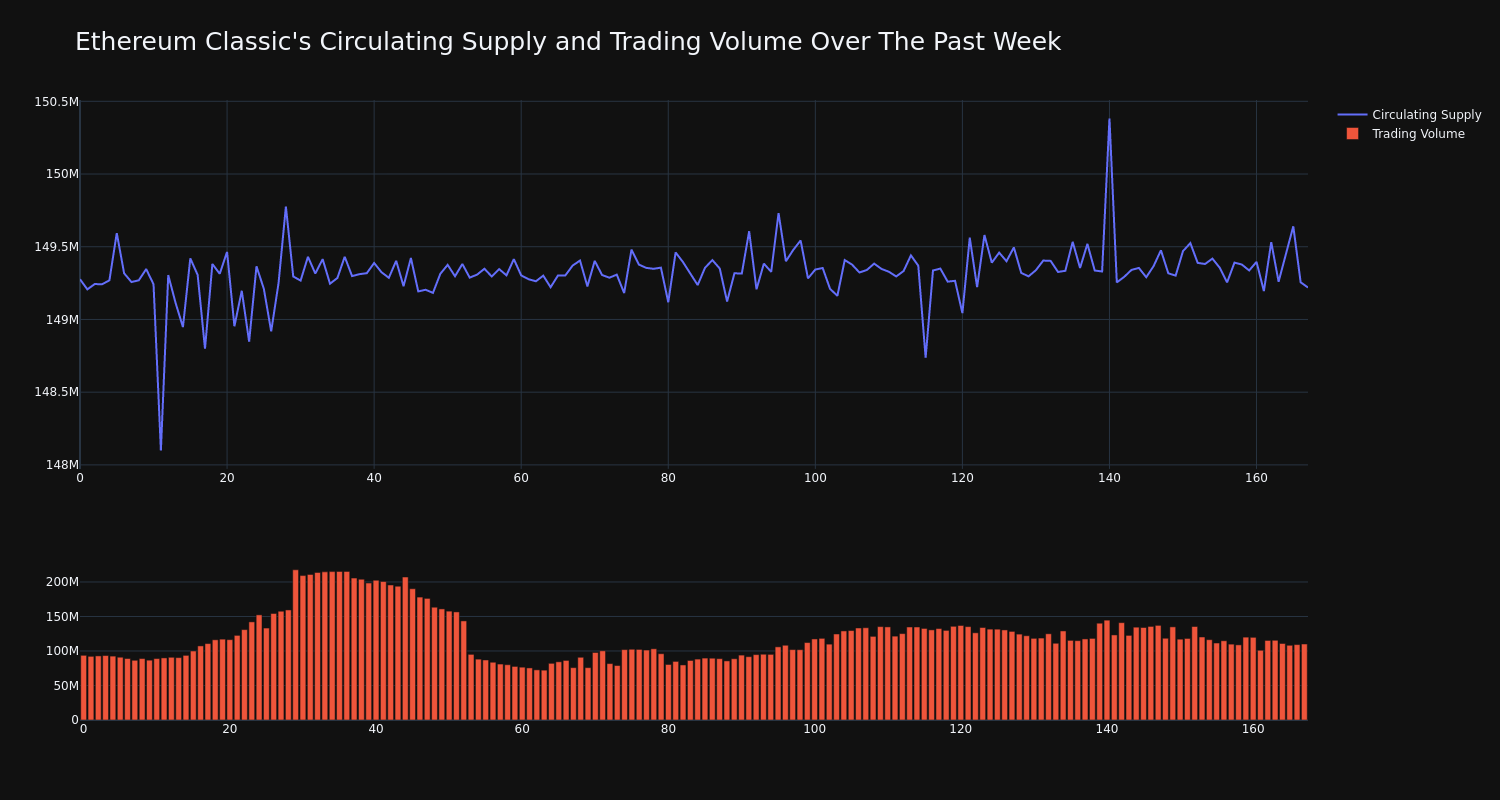Click the 120 tick label on supply chart
Viewport: 1500px width, 800px height.
pos(962,478)
